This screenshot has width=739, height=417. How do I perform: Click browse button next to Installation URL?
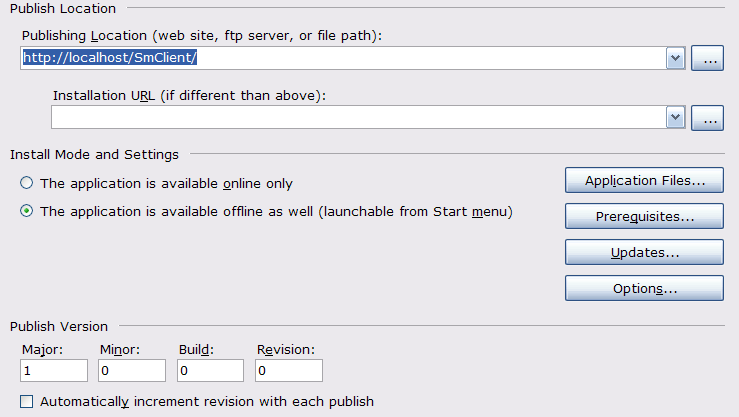coord(707,118)
